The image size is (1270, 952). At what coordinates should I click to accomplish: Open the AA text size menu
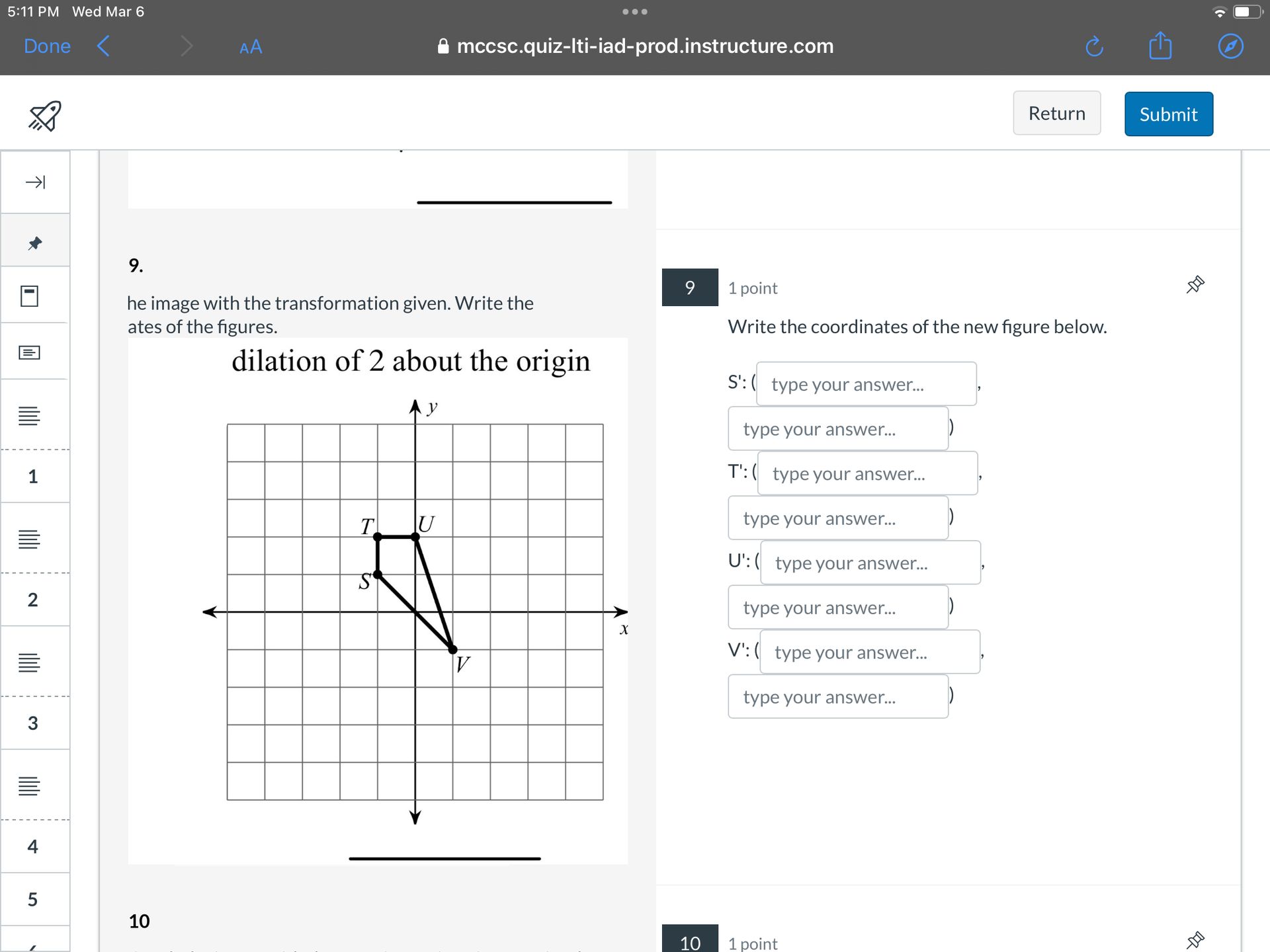click(x=251, y=47)
